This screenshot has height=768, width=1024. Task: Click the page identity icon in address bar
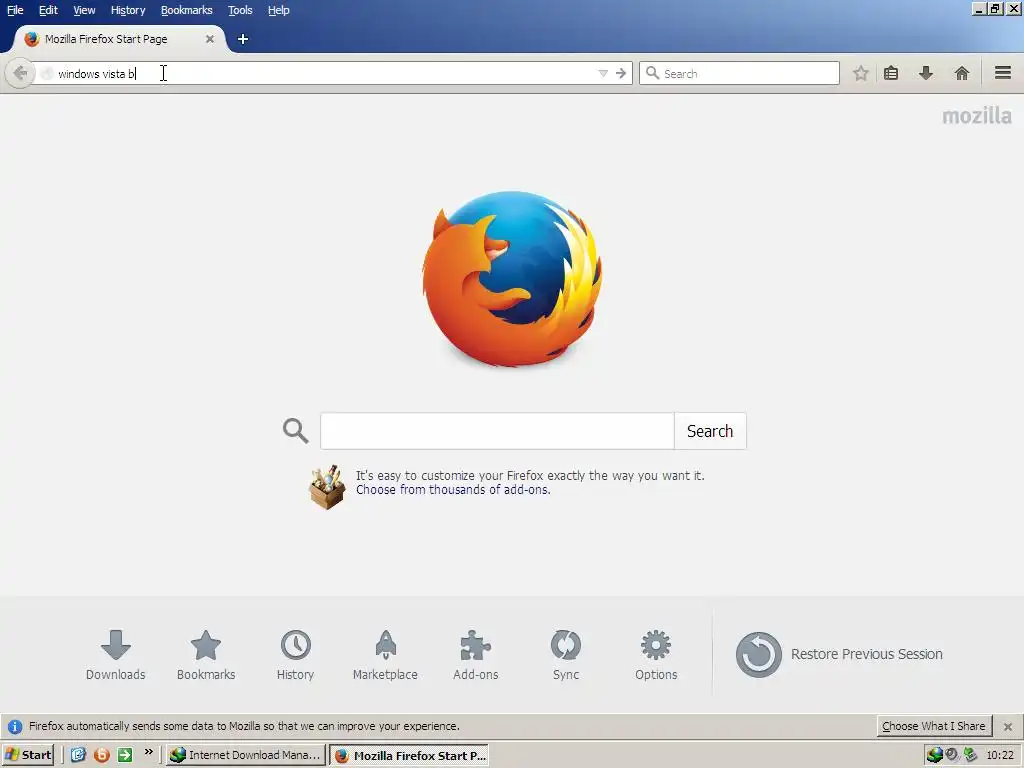[x=46, y=74]
